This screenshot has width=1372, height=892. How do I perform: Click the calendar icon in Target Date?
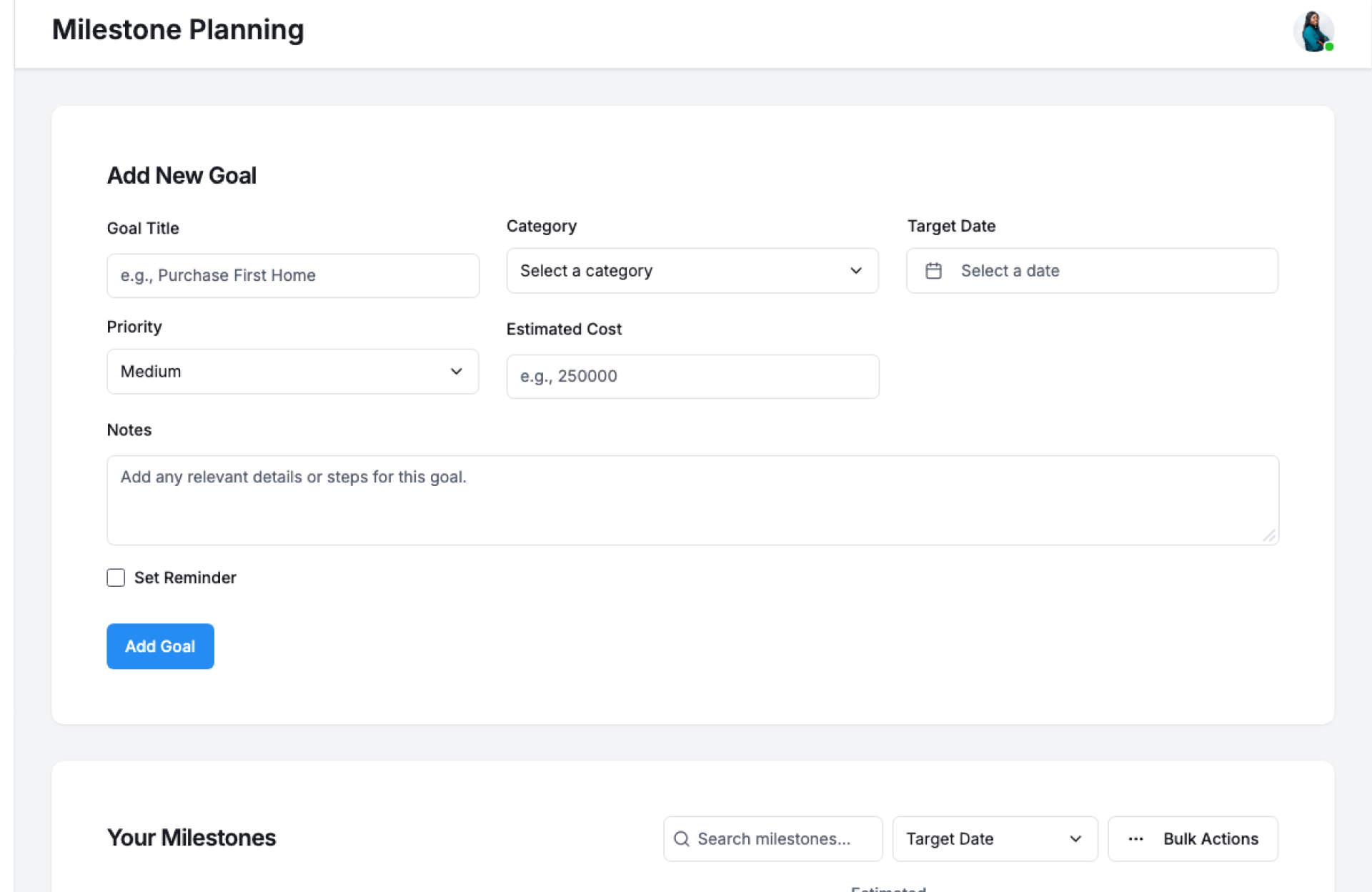tap(933, 271)
